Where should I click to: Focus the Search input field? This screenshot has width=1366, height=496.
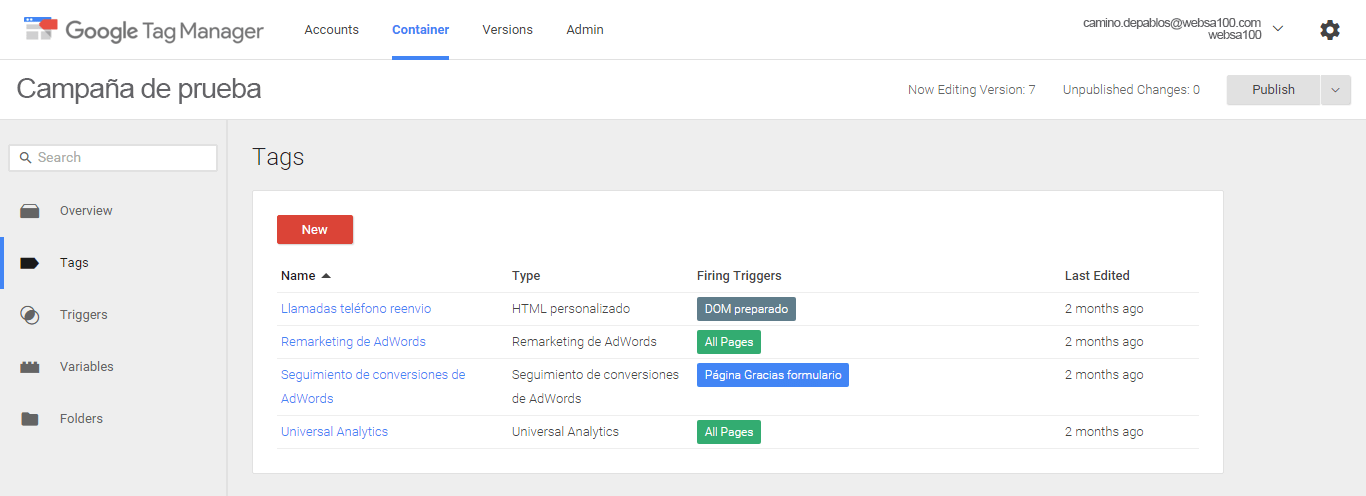[113, 158]
